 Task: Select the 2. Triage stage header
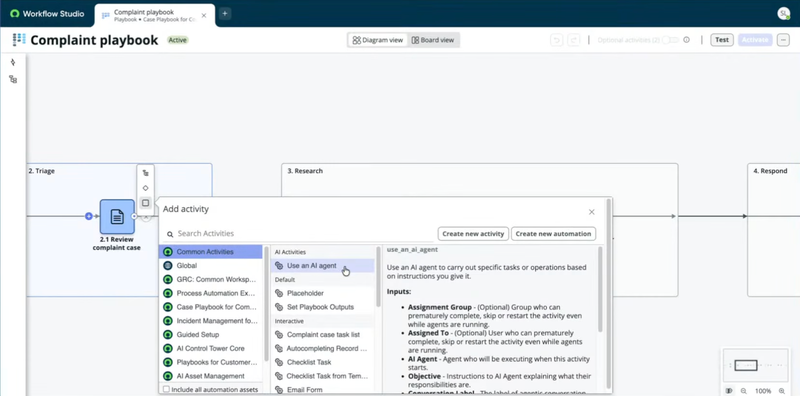42,171
